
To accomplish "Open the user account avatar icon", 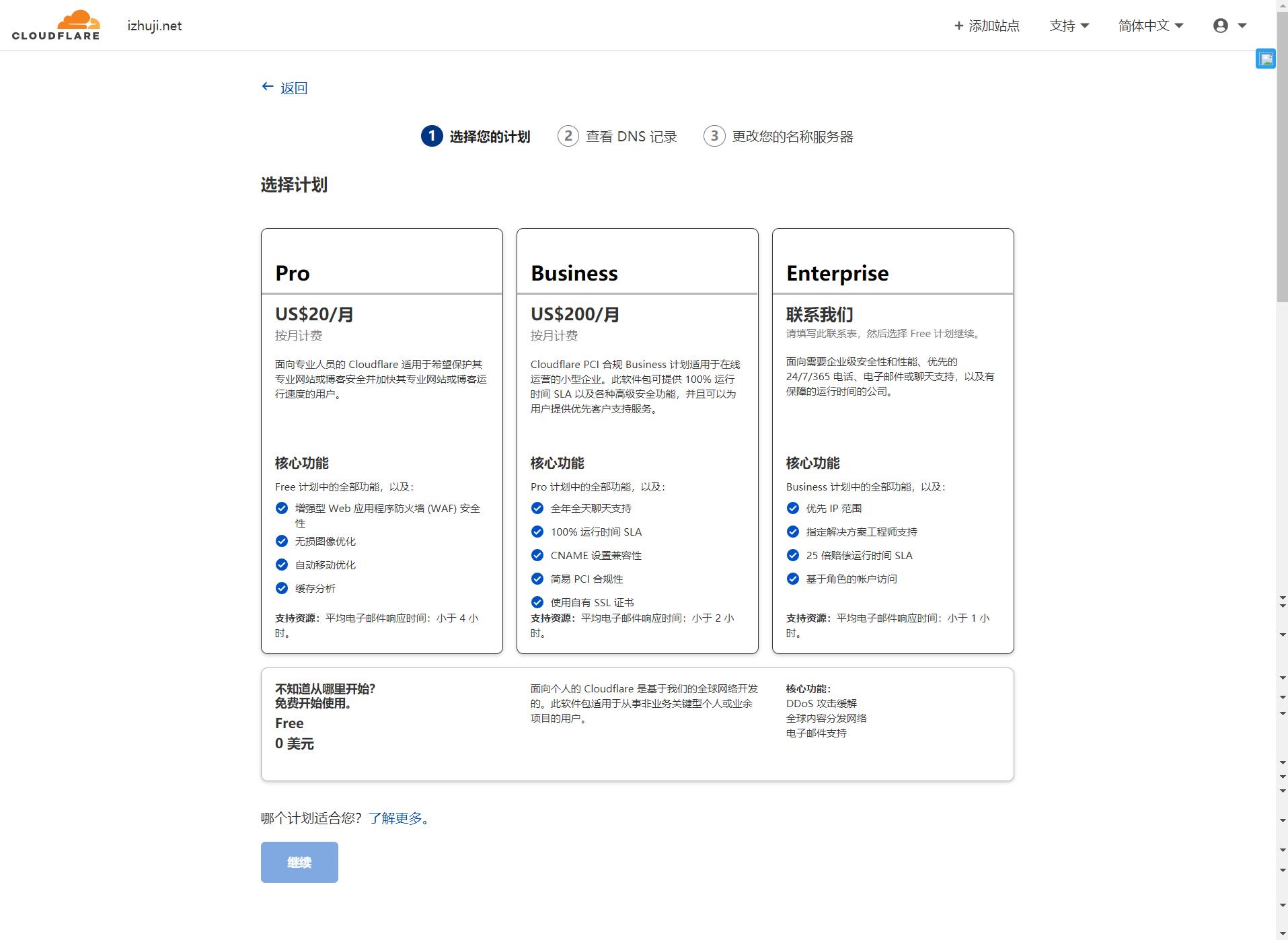I will point(1221,26).
